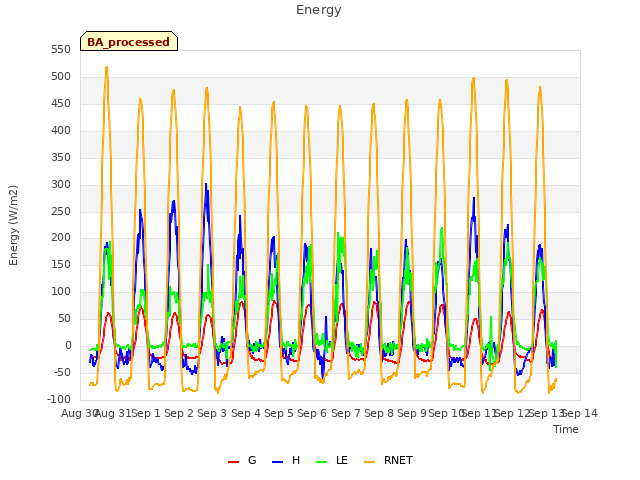The image size is (640, 480).
Task: Click the Sep 8 x-axis date label
Action: click(x=379, y=413)
